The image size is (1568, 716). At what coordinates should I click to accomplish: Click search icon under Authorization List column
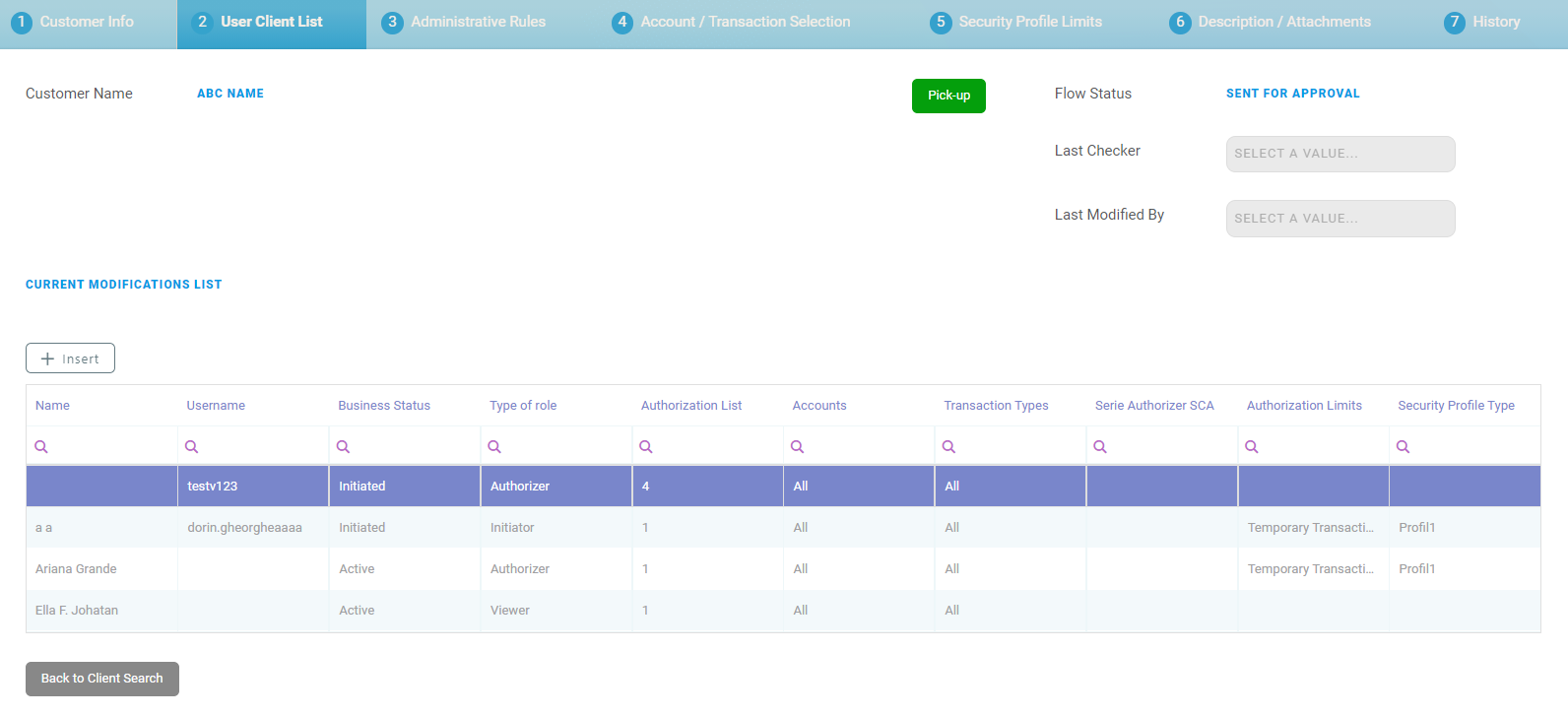tap(646, 447)
